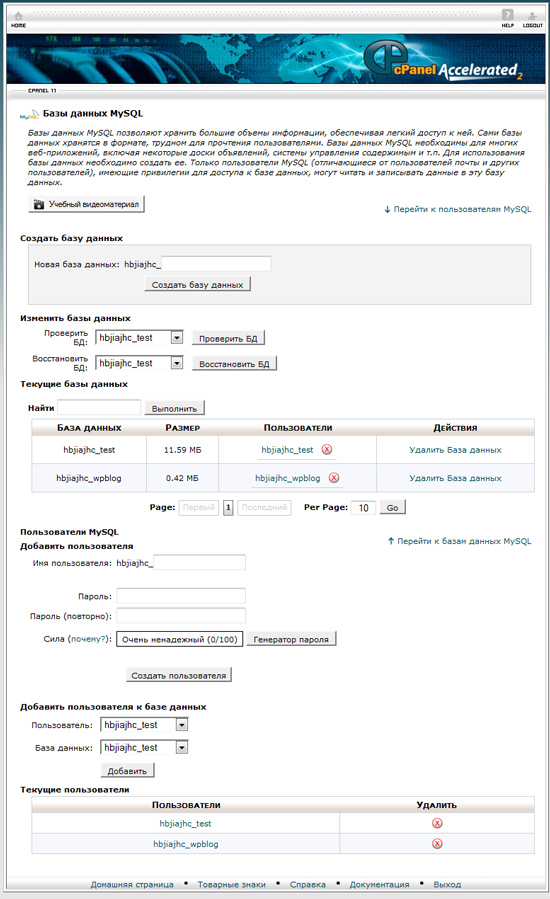Delete the hbjiajhc_test database
The height and width of the screenshot is (899, 550).
click(x=455, y=450)
